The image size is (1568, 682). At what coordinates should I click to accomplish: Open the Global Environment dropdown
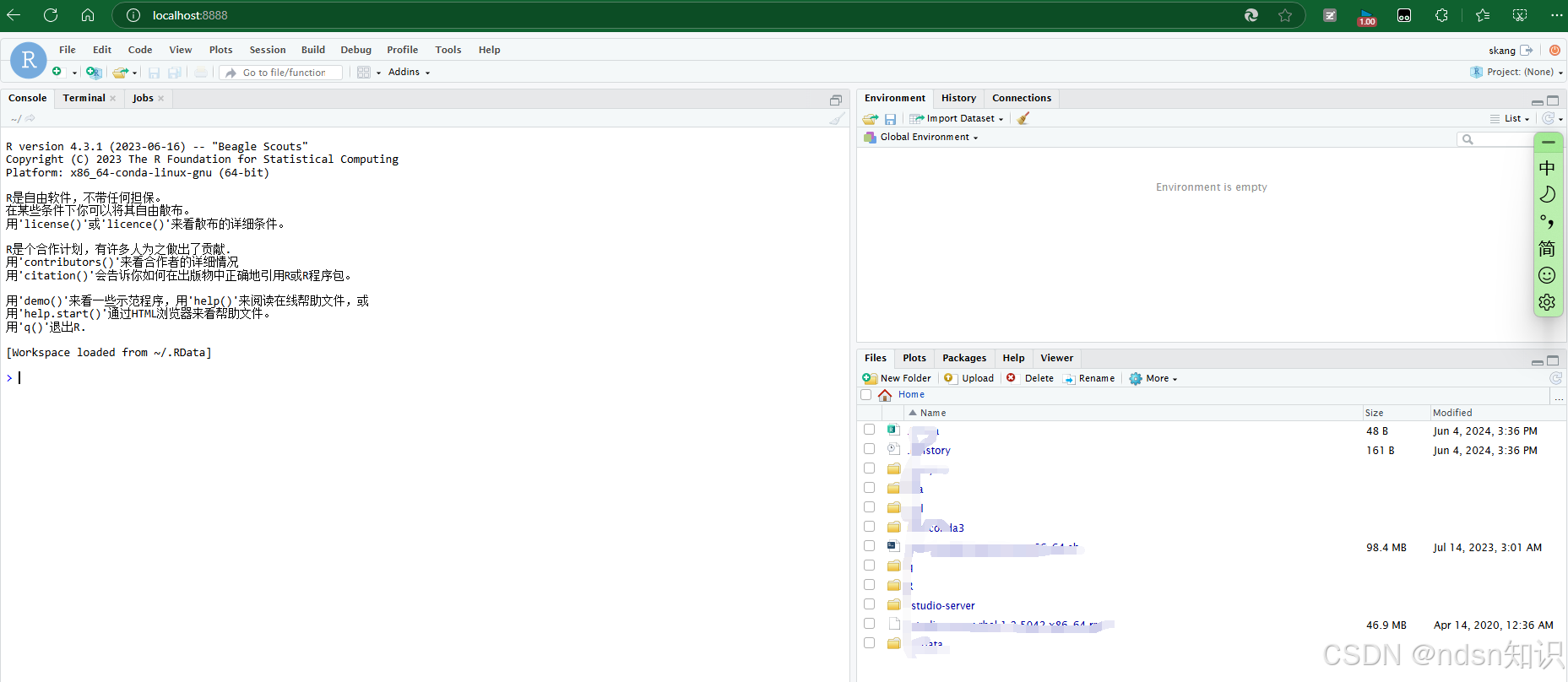pos(921,138)
